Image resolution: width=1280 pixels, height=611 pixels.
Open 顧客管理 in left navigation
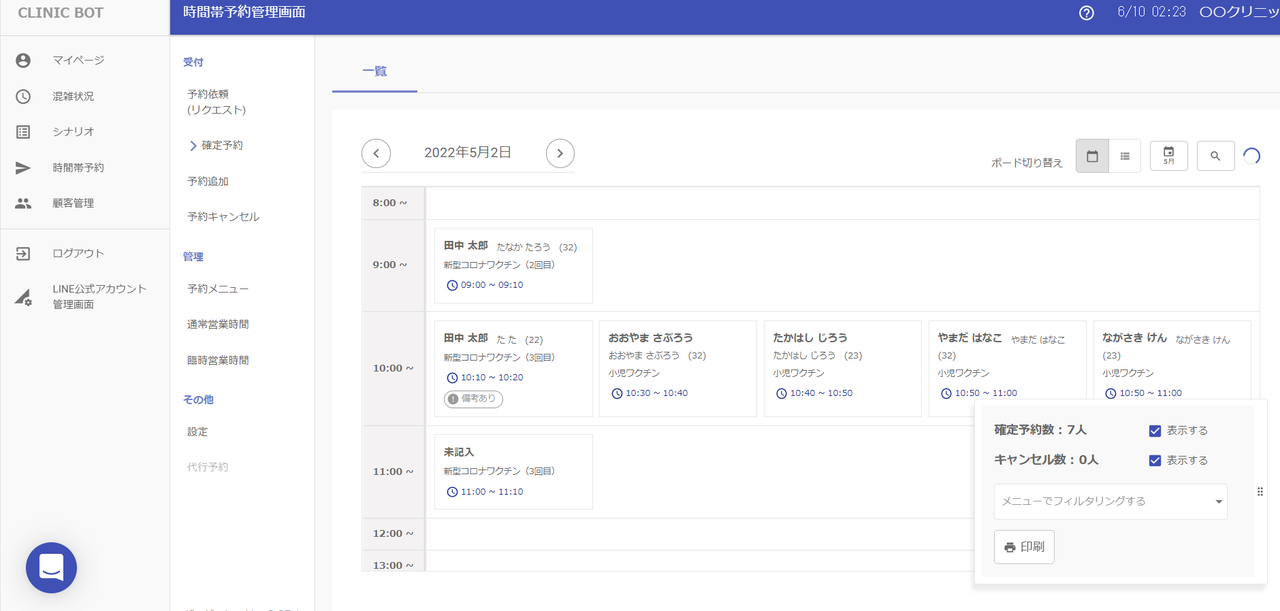[73, 203]
